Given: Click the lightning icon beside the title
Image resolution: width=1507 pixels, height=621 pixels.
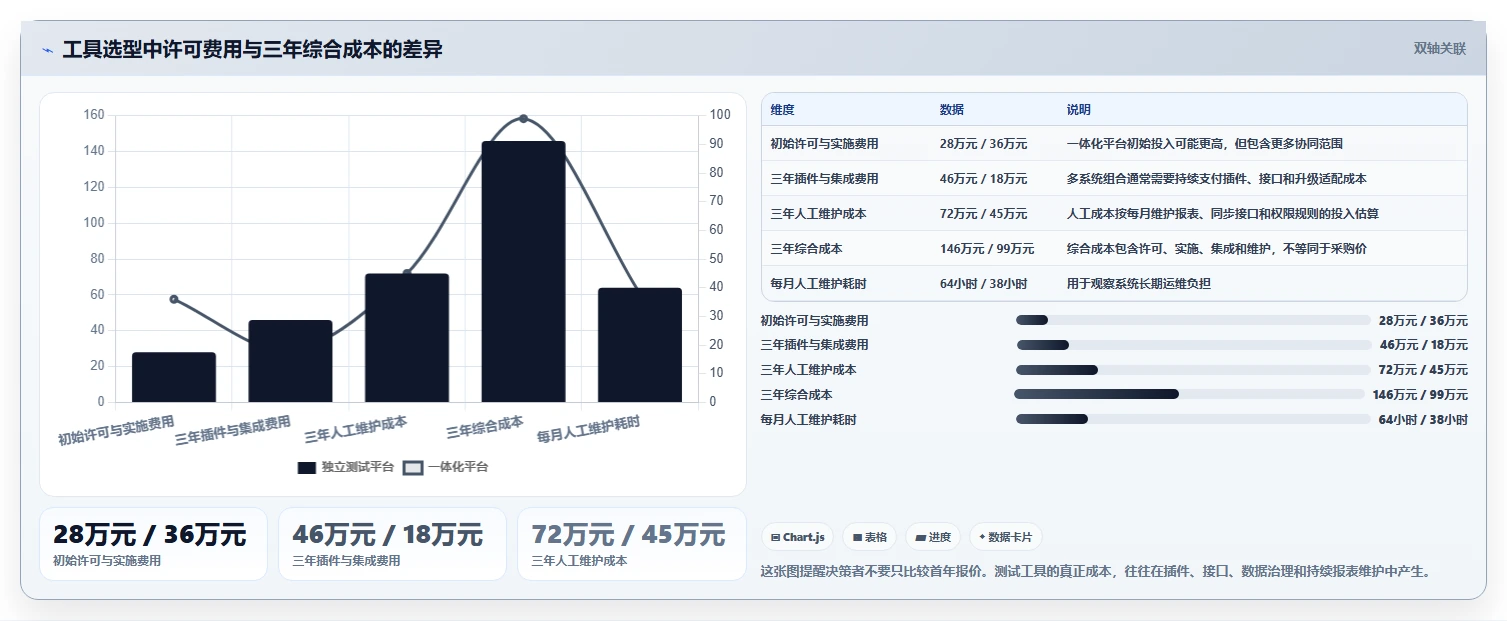Looking at the screenshot, I should 47,50.
